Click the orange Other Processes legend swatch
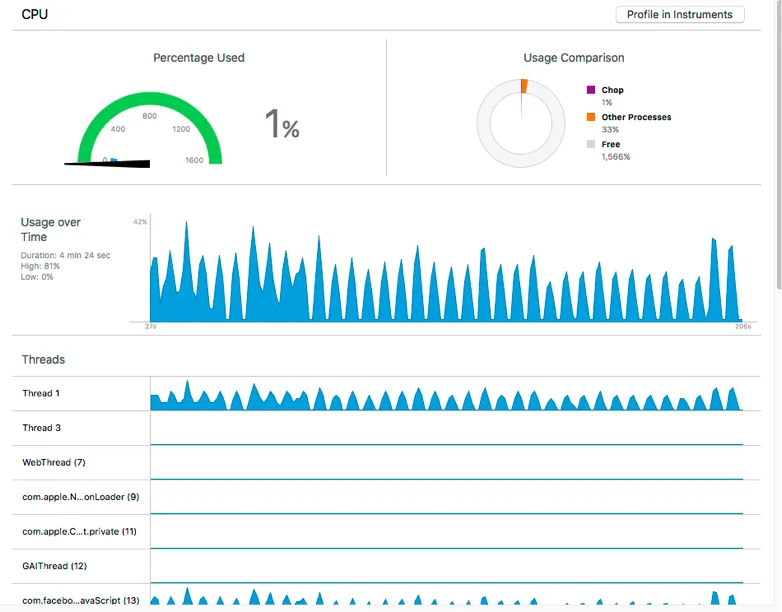 [591, 117]
